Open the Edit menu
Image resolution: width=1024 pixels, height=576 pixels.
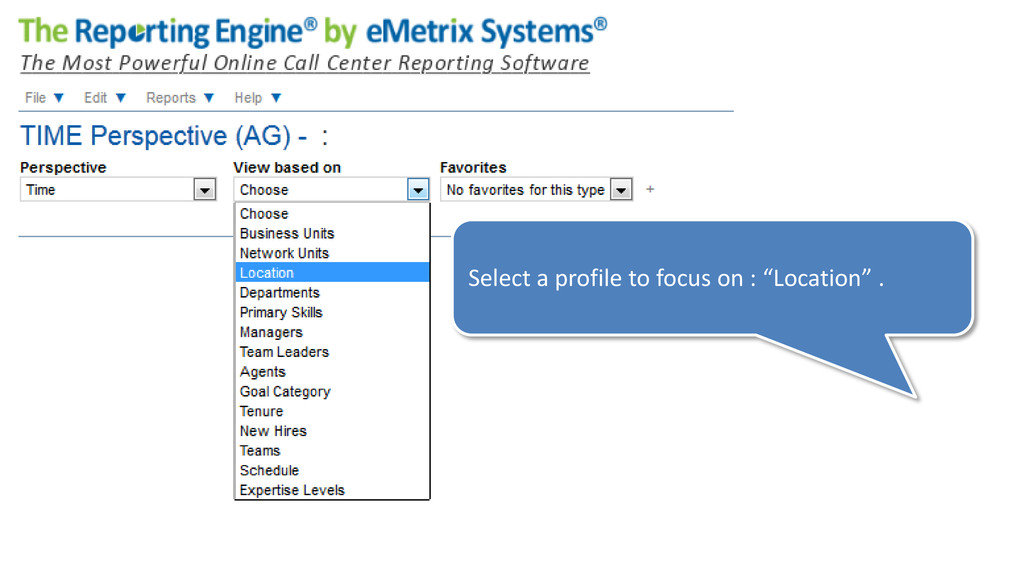104,98
